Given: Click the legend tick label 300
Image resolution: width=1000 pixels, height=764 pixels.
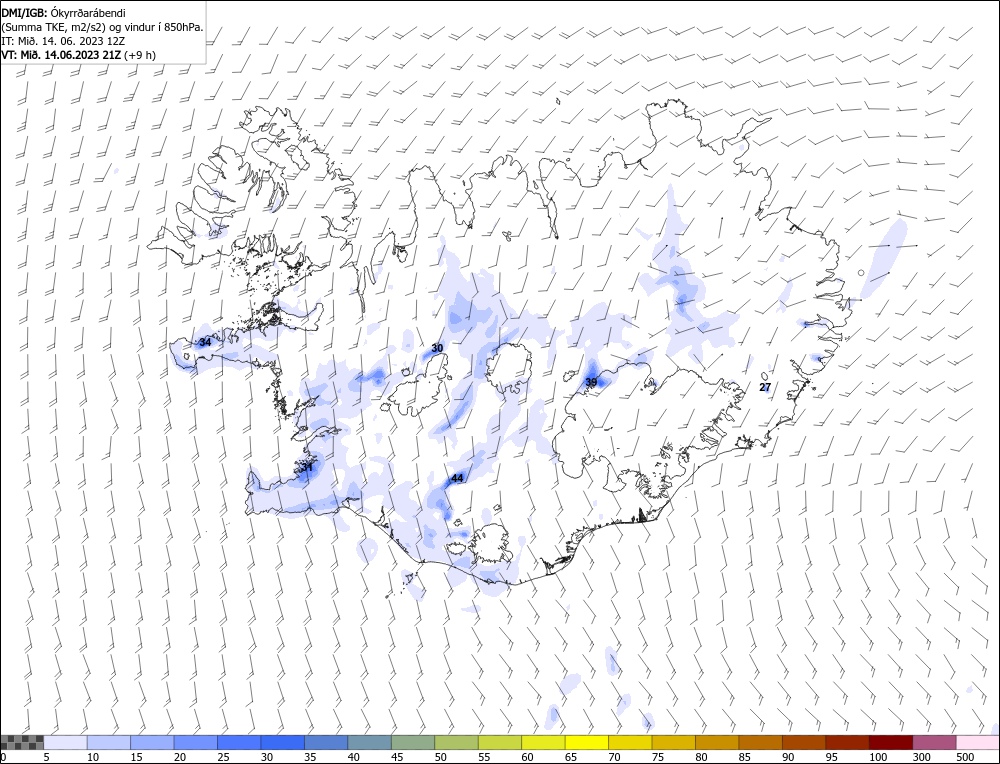Looking at the screenshot, I should [x=922, y=757].
